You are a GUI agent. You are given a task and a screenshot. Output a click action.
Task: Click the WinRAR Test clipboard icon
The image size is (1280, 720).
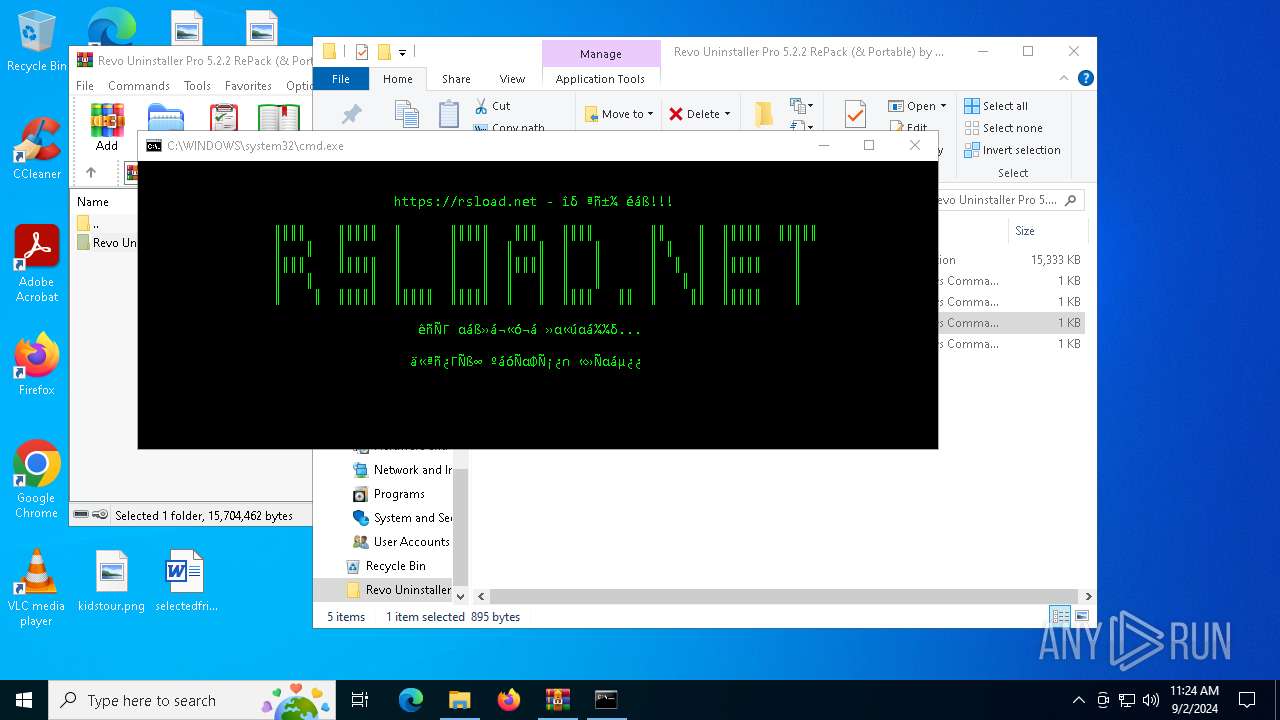pos(224,117)
